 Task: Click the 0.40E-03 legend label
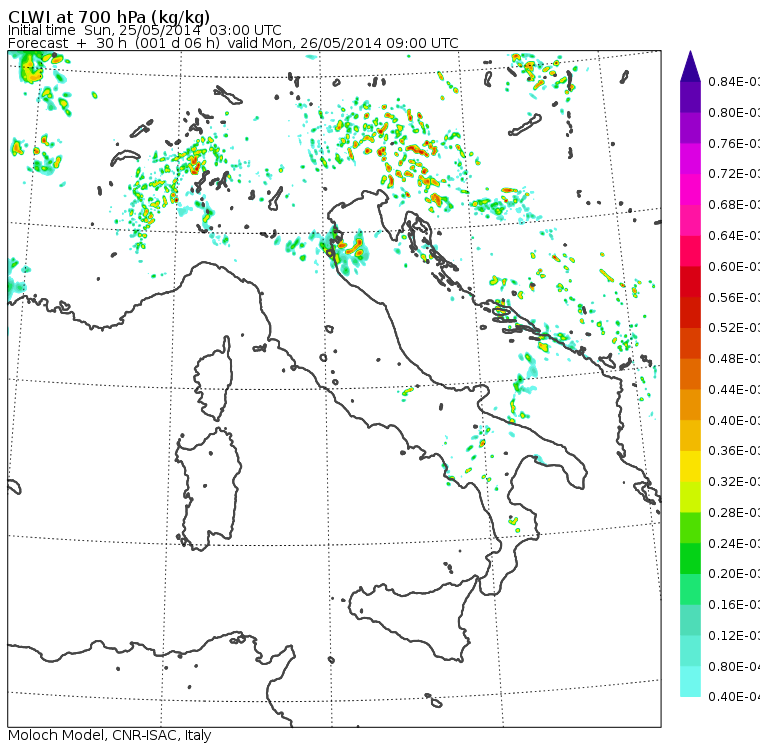point(734,420)
